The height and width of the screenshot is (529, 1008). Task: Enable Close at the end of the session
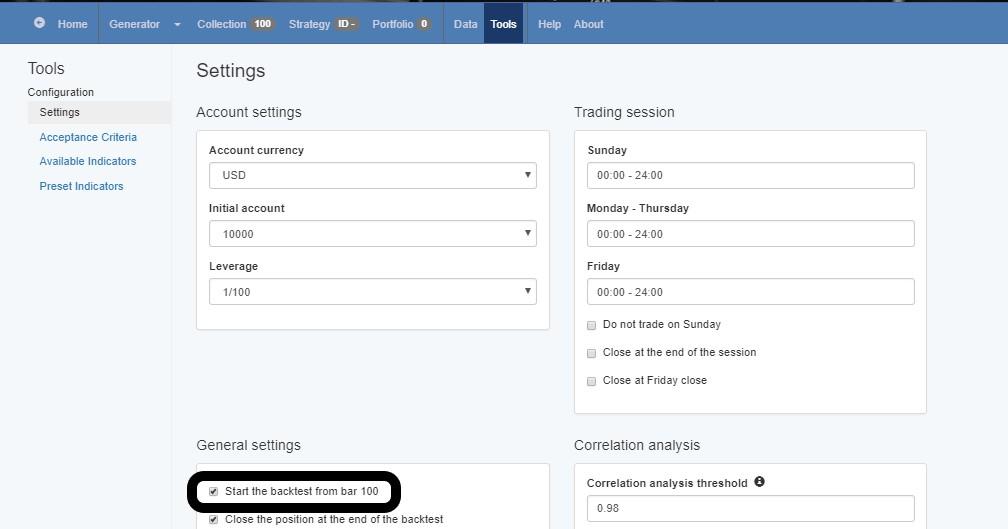591,353
